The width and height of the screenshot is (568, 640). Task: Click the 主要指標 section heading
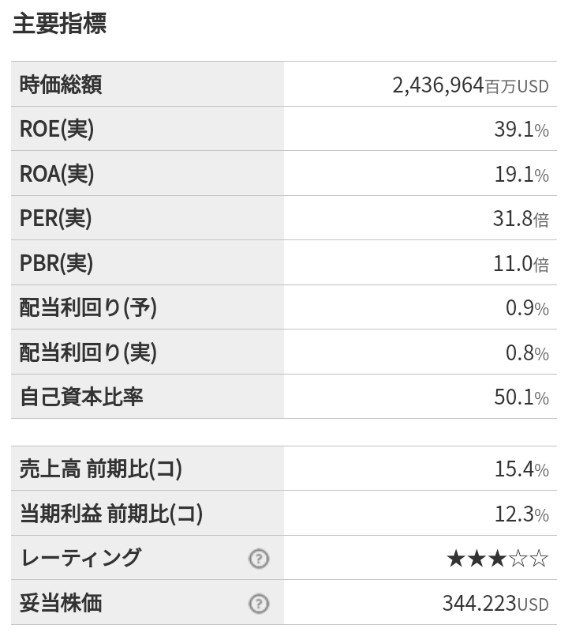click(60, 23)
